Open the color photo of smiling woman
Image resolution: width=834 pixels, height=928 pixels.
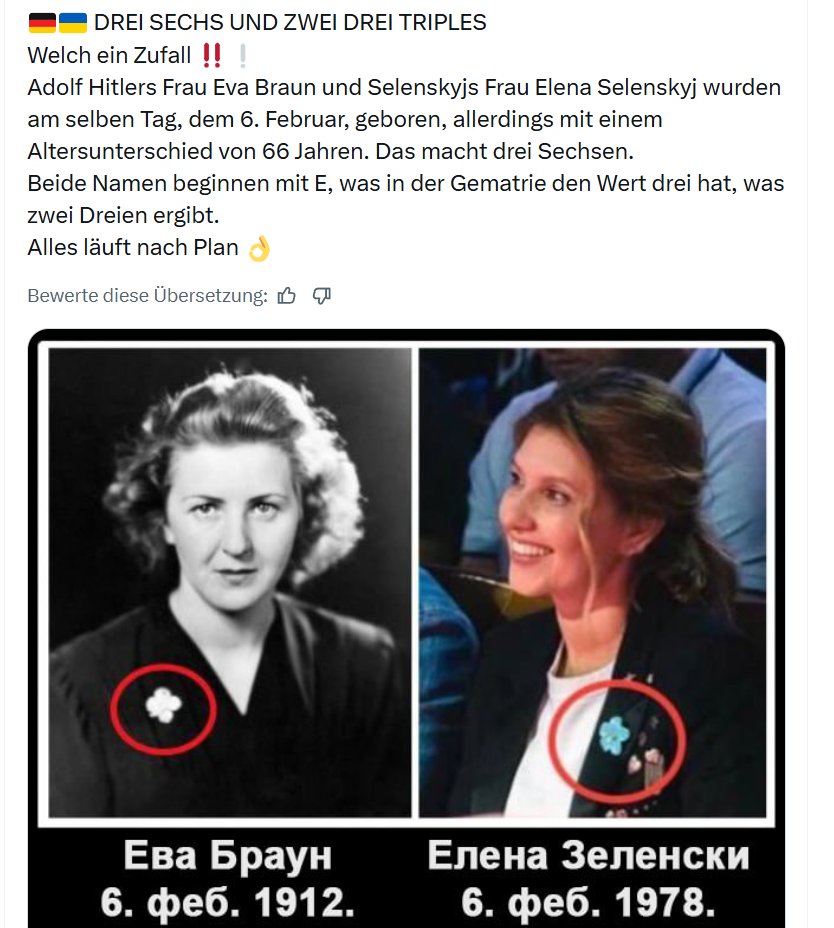[x=593, y=582]
